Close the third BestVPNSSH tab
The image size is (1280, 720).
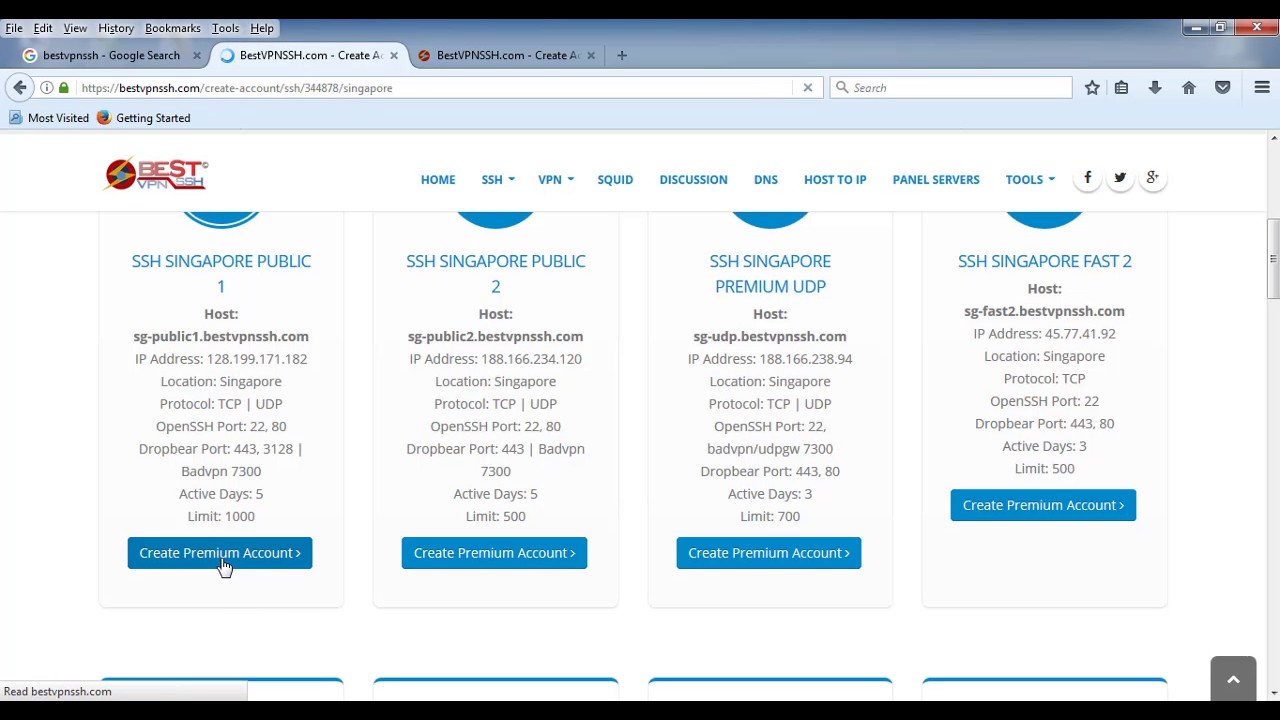[591, 55]
